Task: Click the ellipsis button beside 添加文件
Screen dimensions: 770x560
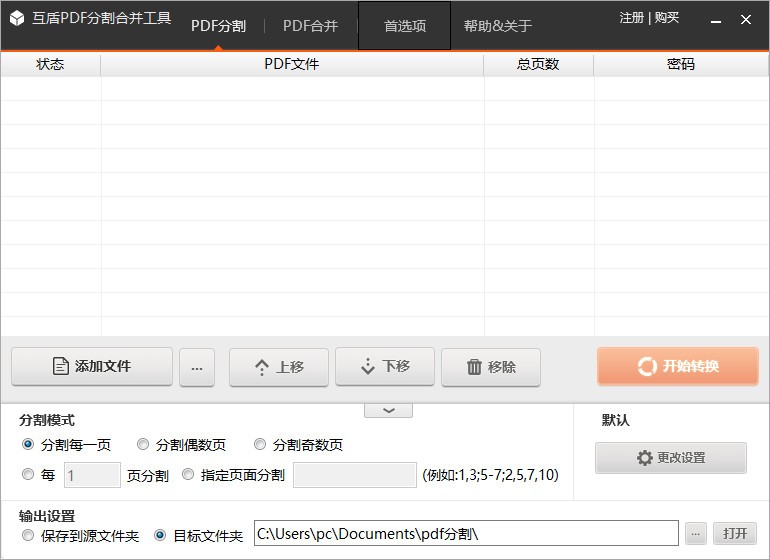Action: [197, 367]
